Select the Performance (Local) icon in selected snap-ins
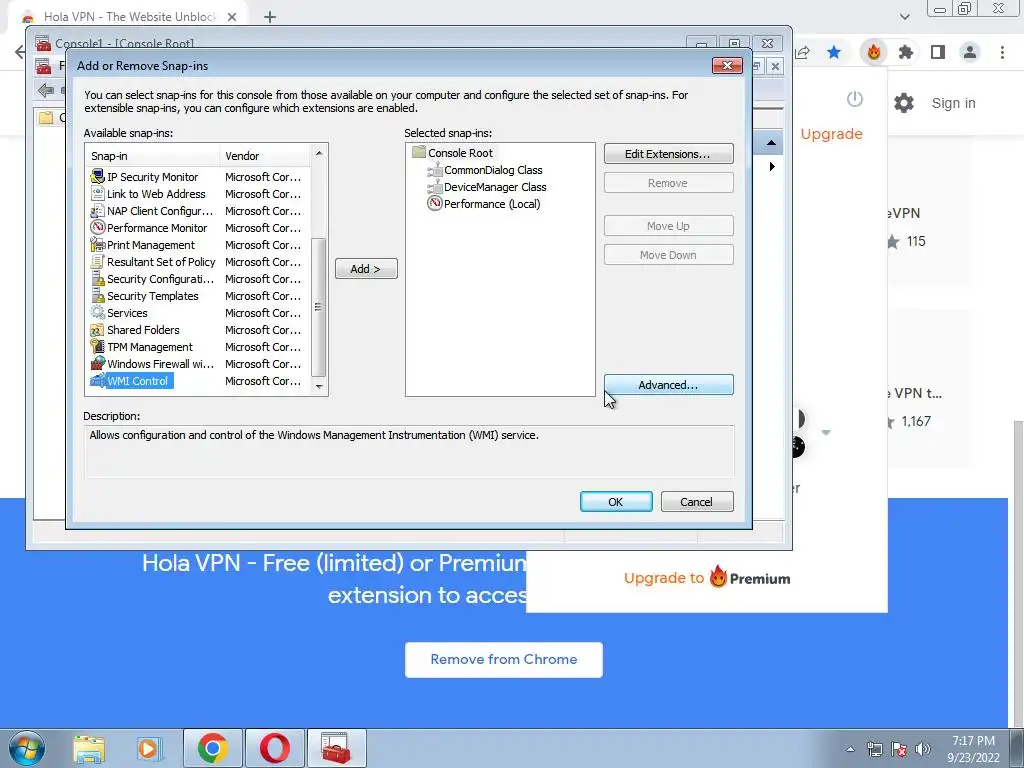 click(434, 204)
